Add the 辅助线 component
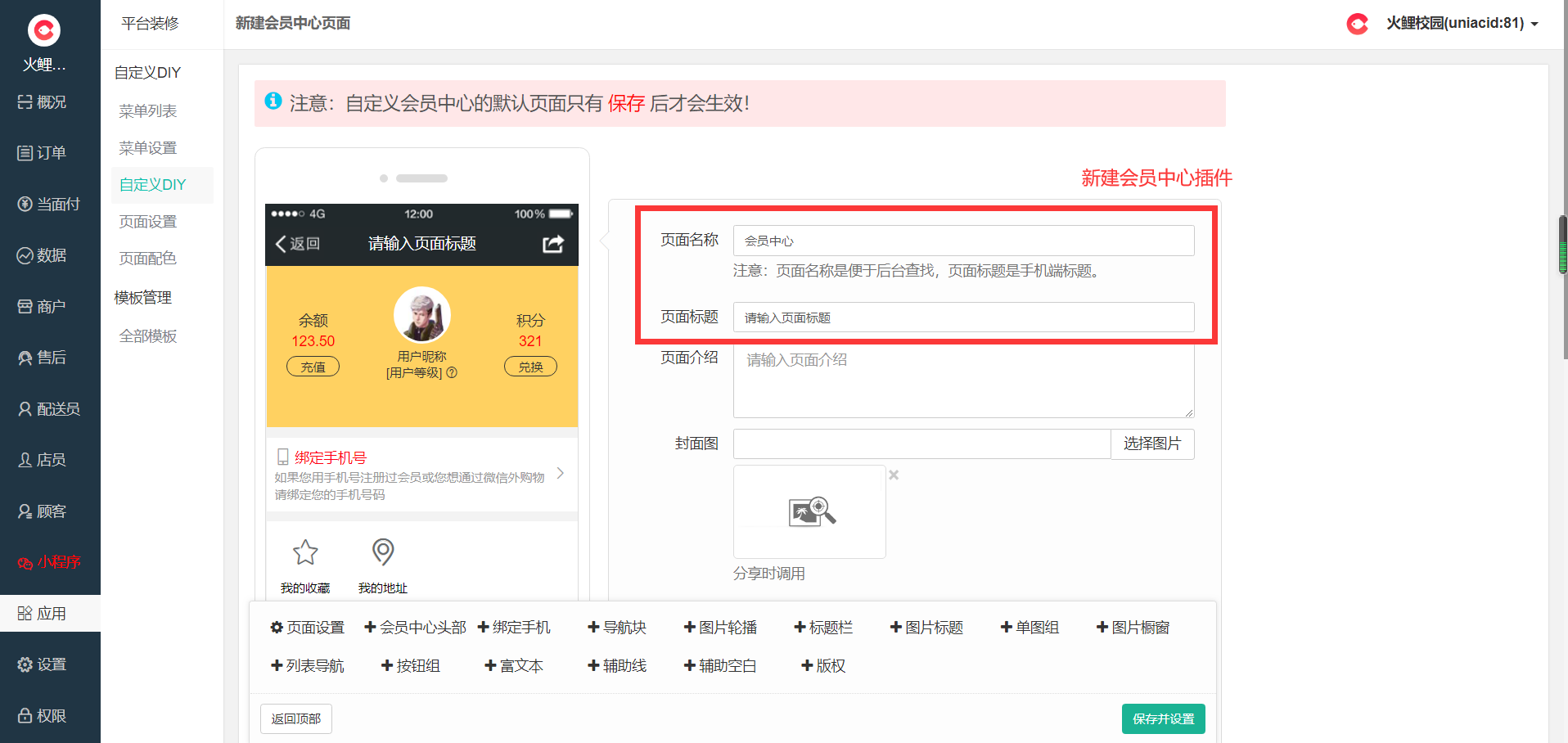Viewport: 1568px width, 743px height. [x=617, y=666]
